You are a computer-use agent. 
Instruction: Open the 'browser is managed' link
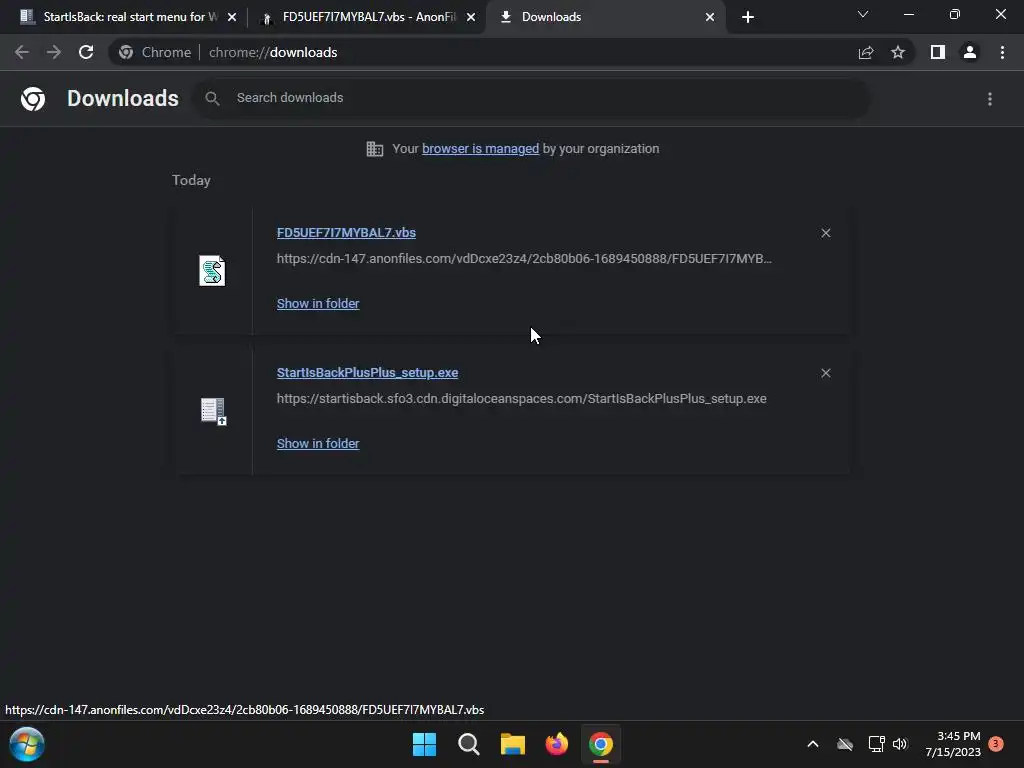coord(481,149)
